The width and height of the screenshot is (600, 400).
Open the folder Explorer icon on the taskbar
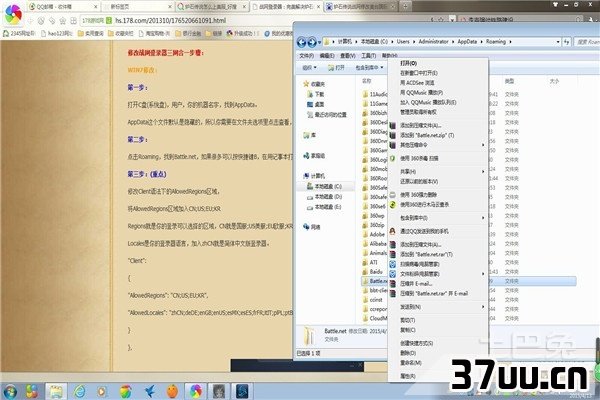56,391
